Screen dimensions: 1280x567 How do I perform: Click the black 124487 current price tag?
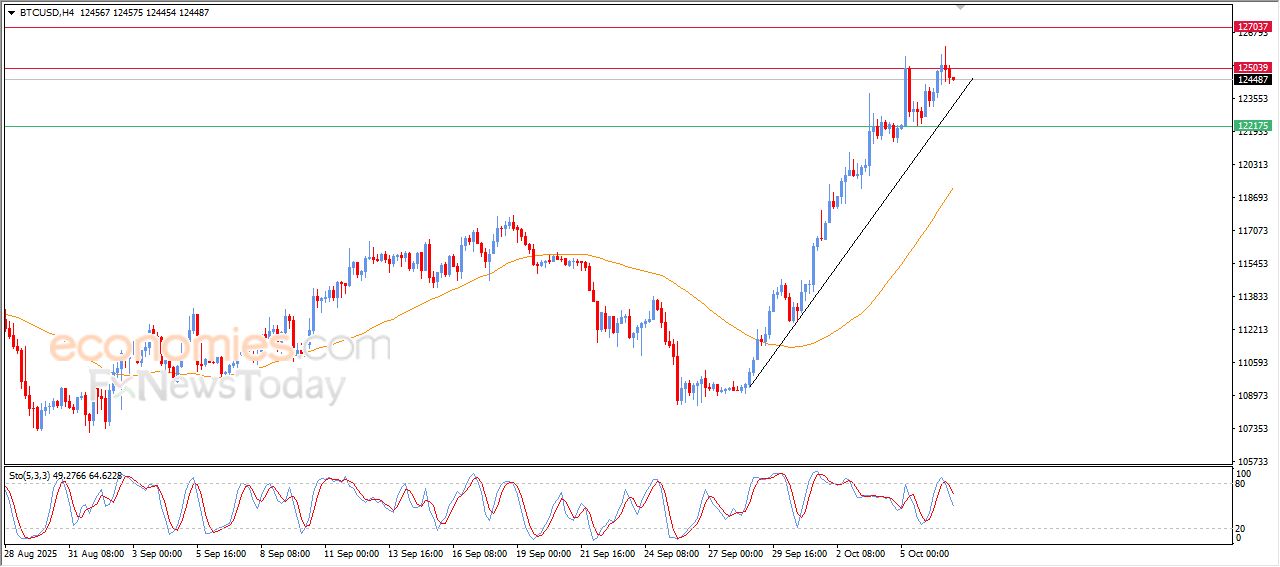point(1252,80)
